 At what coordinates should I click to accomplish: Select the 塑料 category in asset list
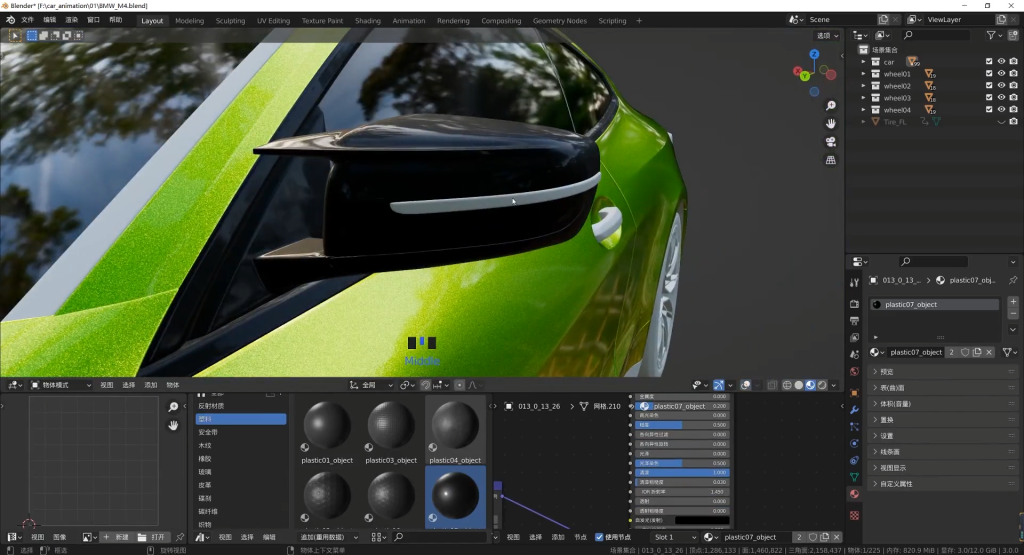pos(241,419)
